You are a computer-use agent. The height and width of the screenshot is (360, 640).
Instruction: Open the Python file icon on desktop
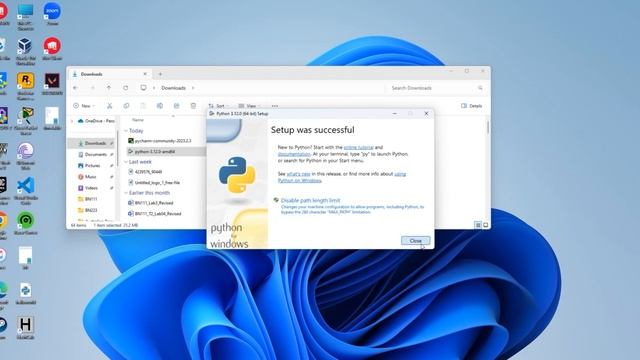tap(25, 293)
